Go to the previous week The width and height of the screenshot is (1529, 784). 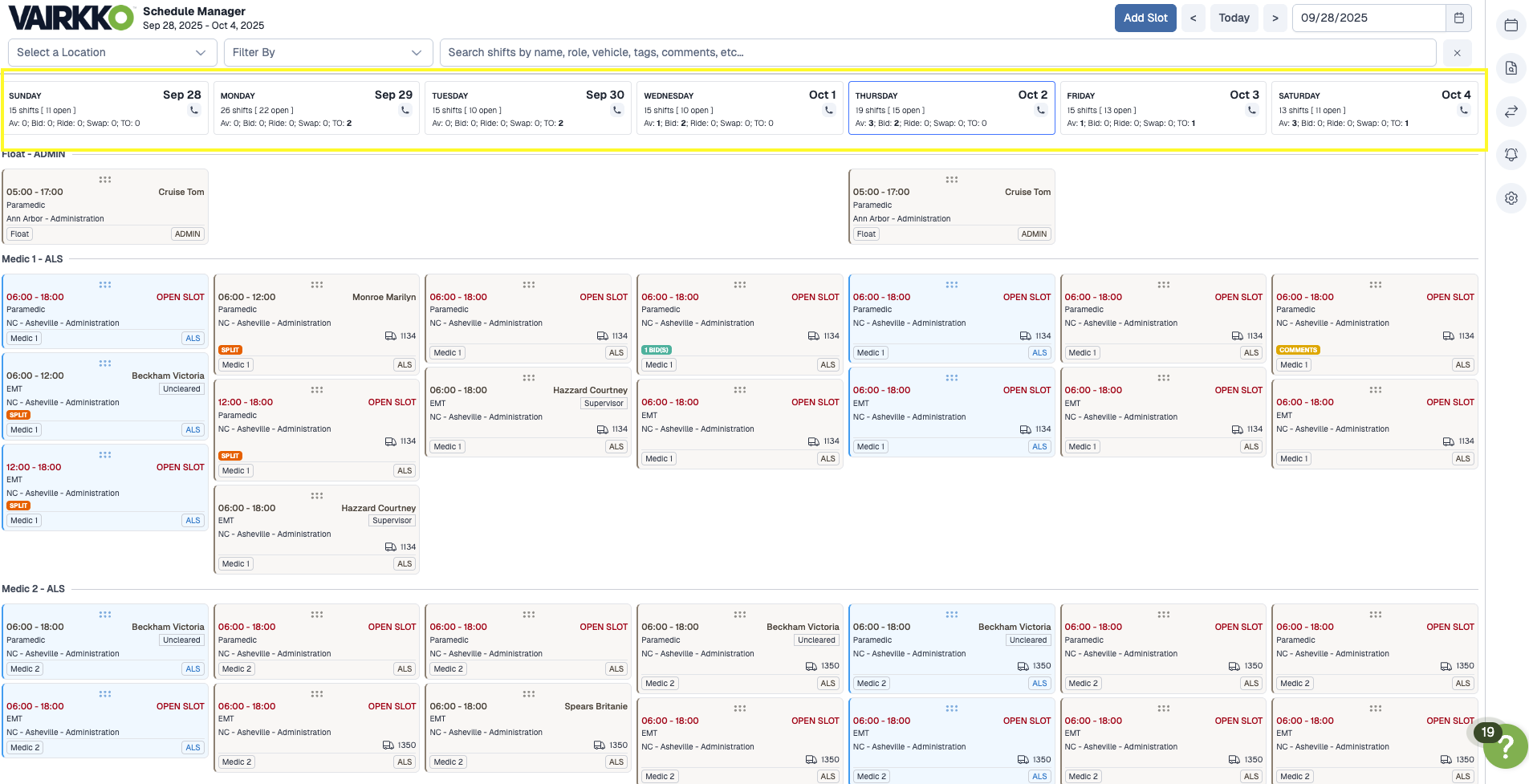[1193, 18]
